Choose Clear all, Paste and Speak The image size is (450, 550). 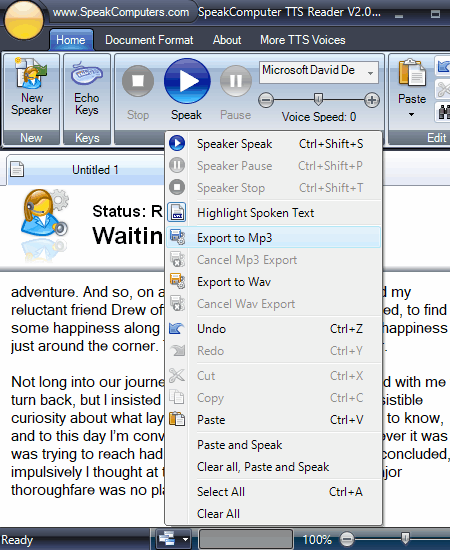click(273, 467)
